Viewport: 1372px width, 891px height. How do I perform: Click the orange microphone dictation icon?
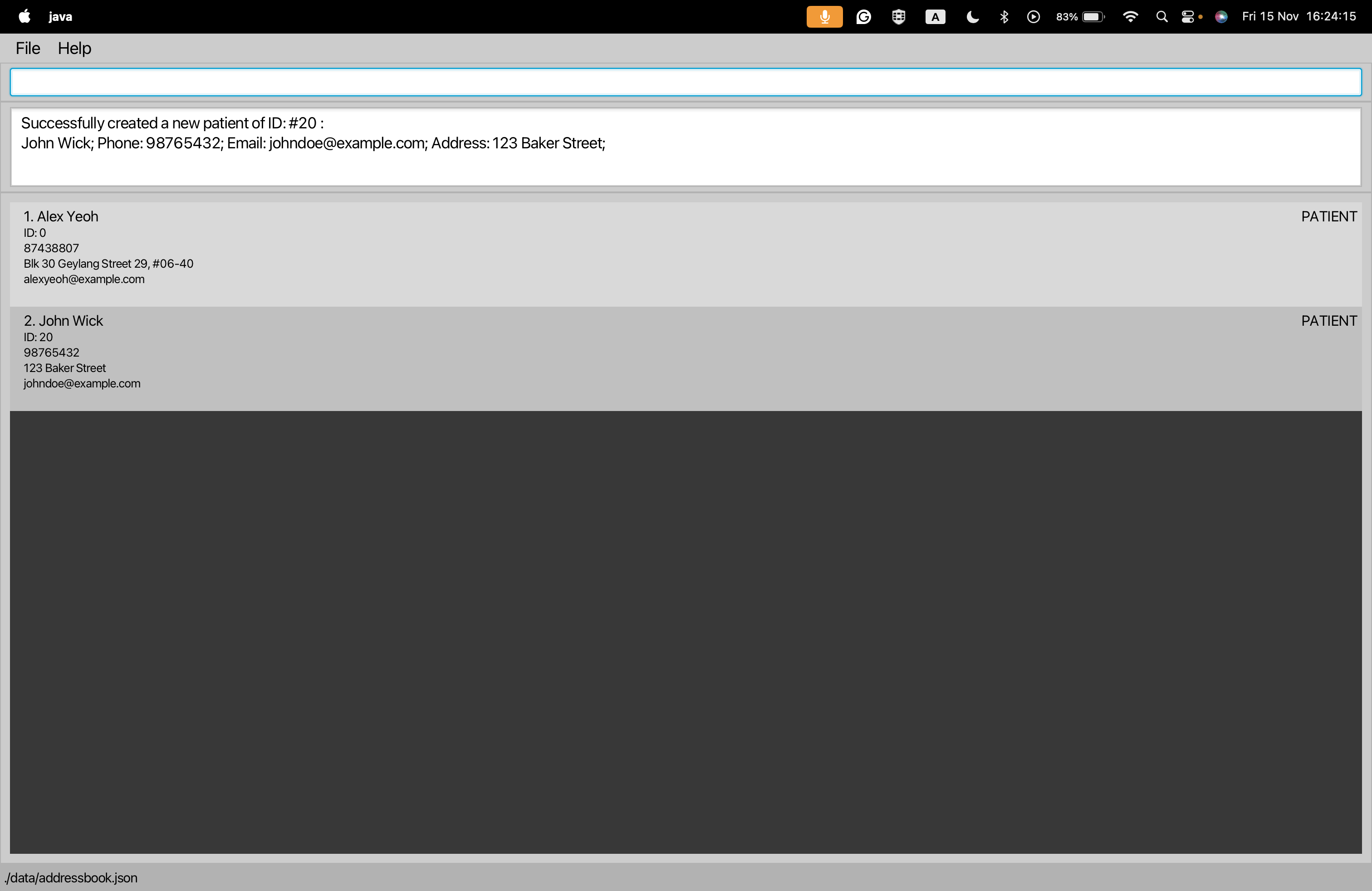pyautogui.click(x=824, y=17)
